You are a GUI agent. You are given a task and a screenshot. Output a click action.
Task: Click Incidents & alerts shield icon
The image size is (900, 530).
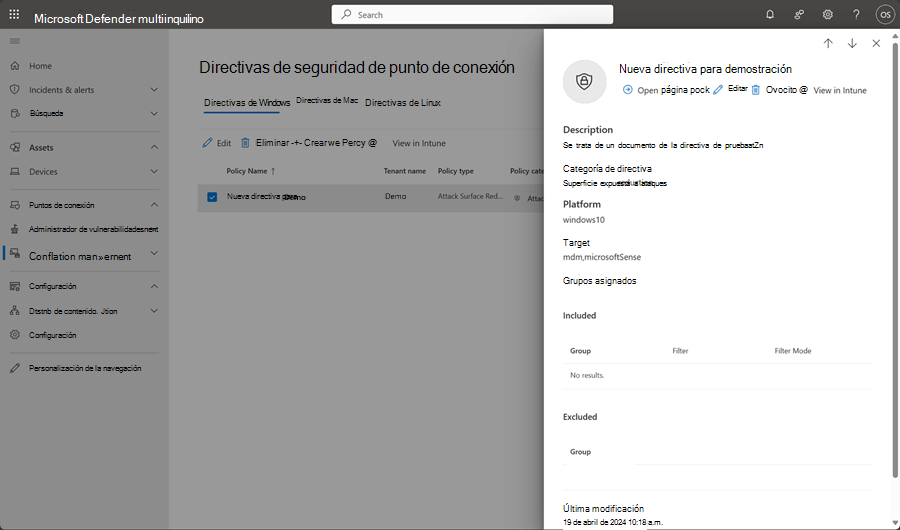(15, 90)
